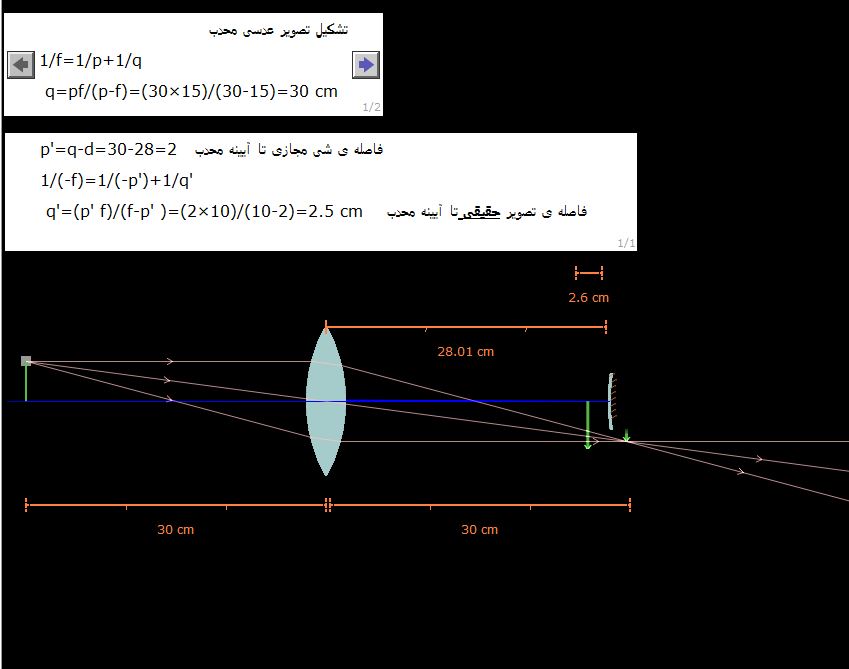Viewport: 849px width, 669px height.
Task: Click the 1/f=1/p+1/q formula text
Action: click(91, 61)
